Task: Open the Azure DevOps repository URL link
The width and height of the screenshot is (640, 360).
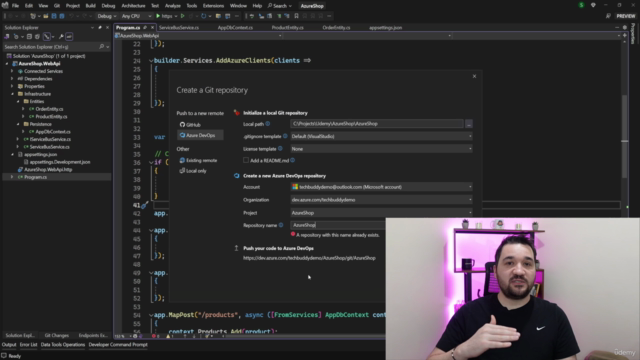Action: [x=309, y=258]
